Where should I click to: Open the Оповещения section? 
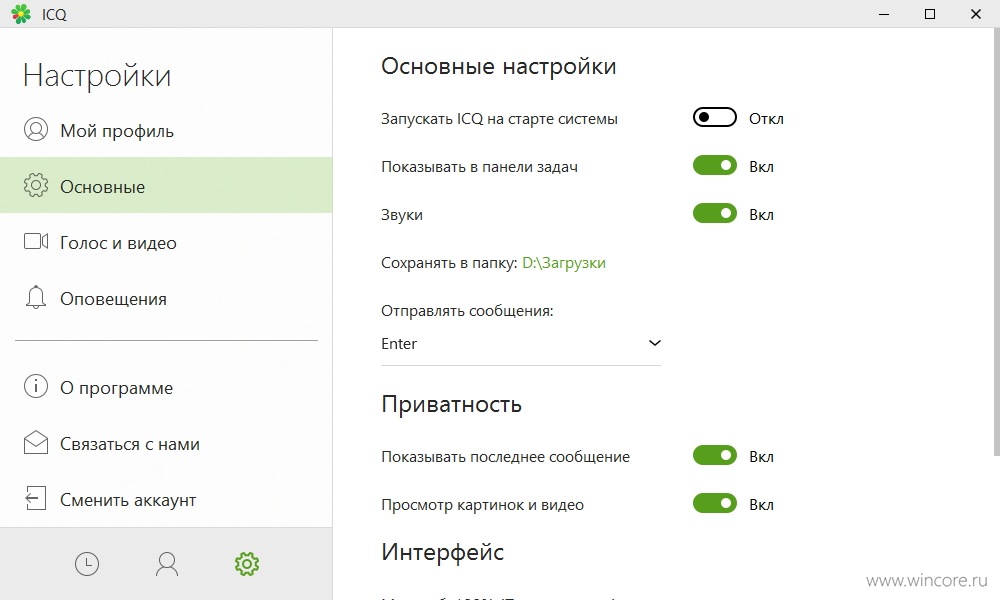click(166, 298)
